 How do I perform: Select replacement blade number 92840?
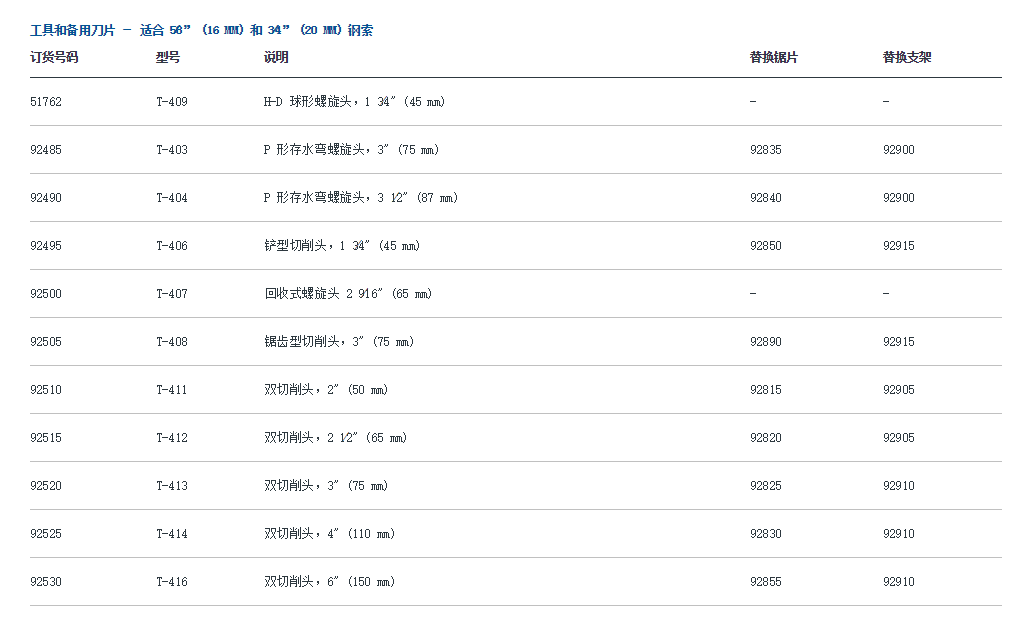(x=765, y=198)
